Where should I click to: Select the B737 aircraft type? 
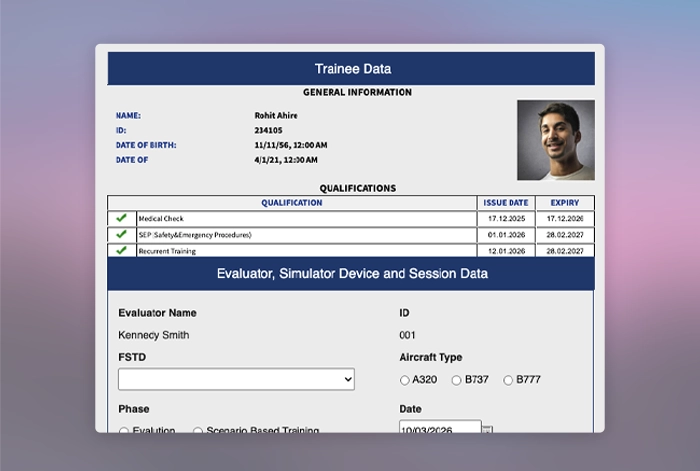[x=456, y=380]
